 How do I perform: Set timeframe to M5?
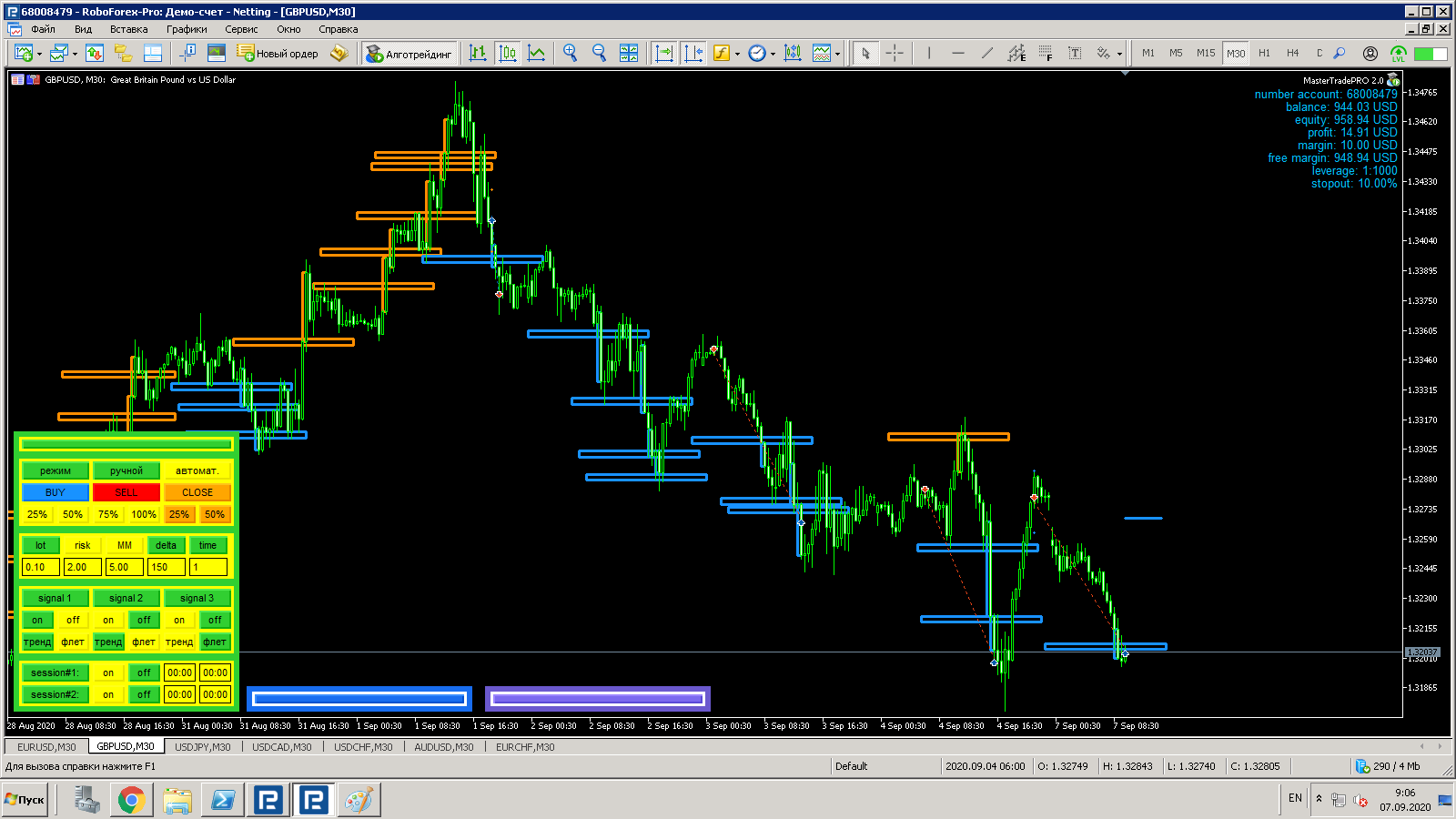point(1176,54)
